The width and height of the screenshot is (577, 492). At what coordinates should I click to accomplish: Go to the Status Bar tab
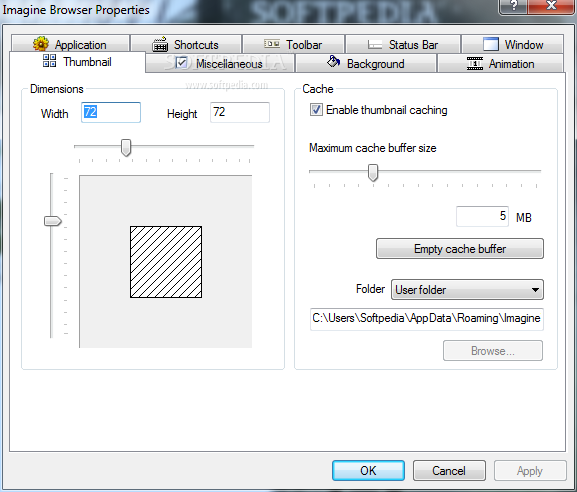pos(403,44)
